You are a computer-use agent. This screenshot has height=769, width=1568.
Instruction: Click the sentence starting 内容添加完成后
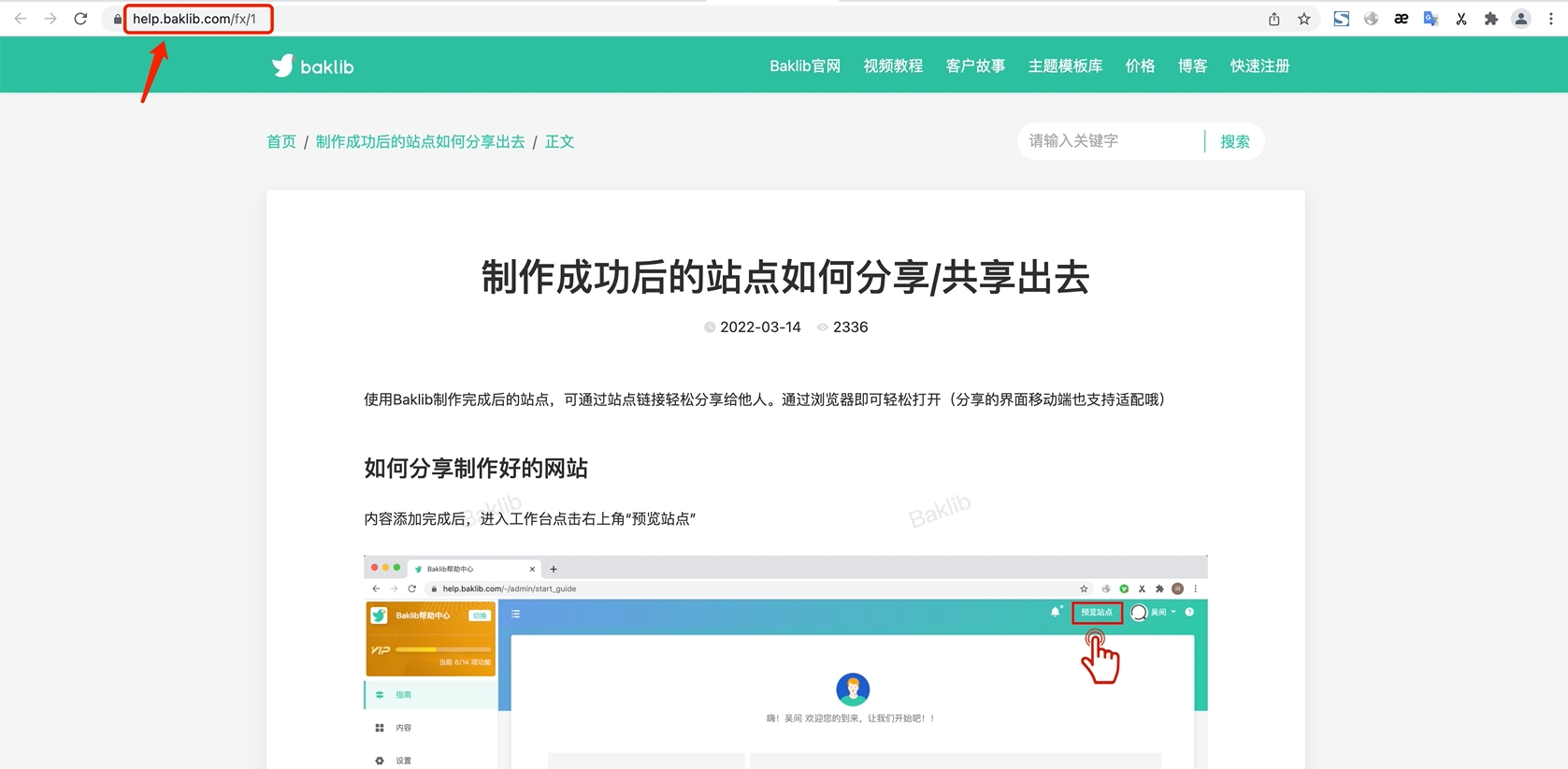[x=530, y=518]
